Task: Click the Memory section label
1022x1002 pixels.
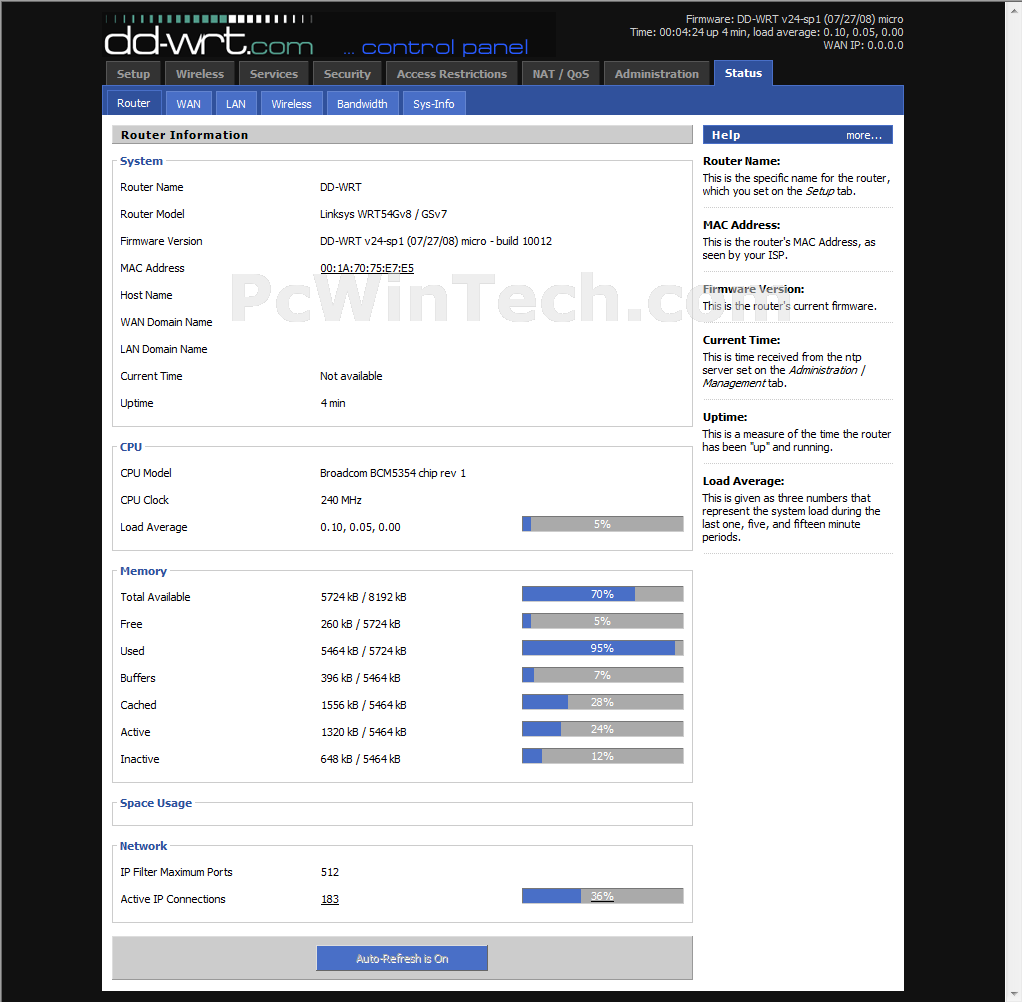Action: click(x=143, y=571)
